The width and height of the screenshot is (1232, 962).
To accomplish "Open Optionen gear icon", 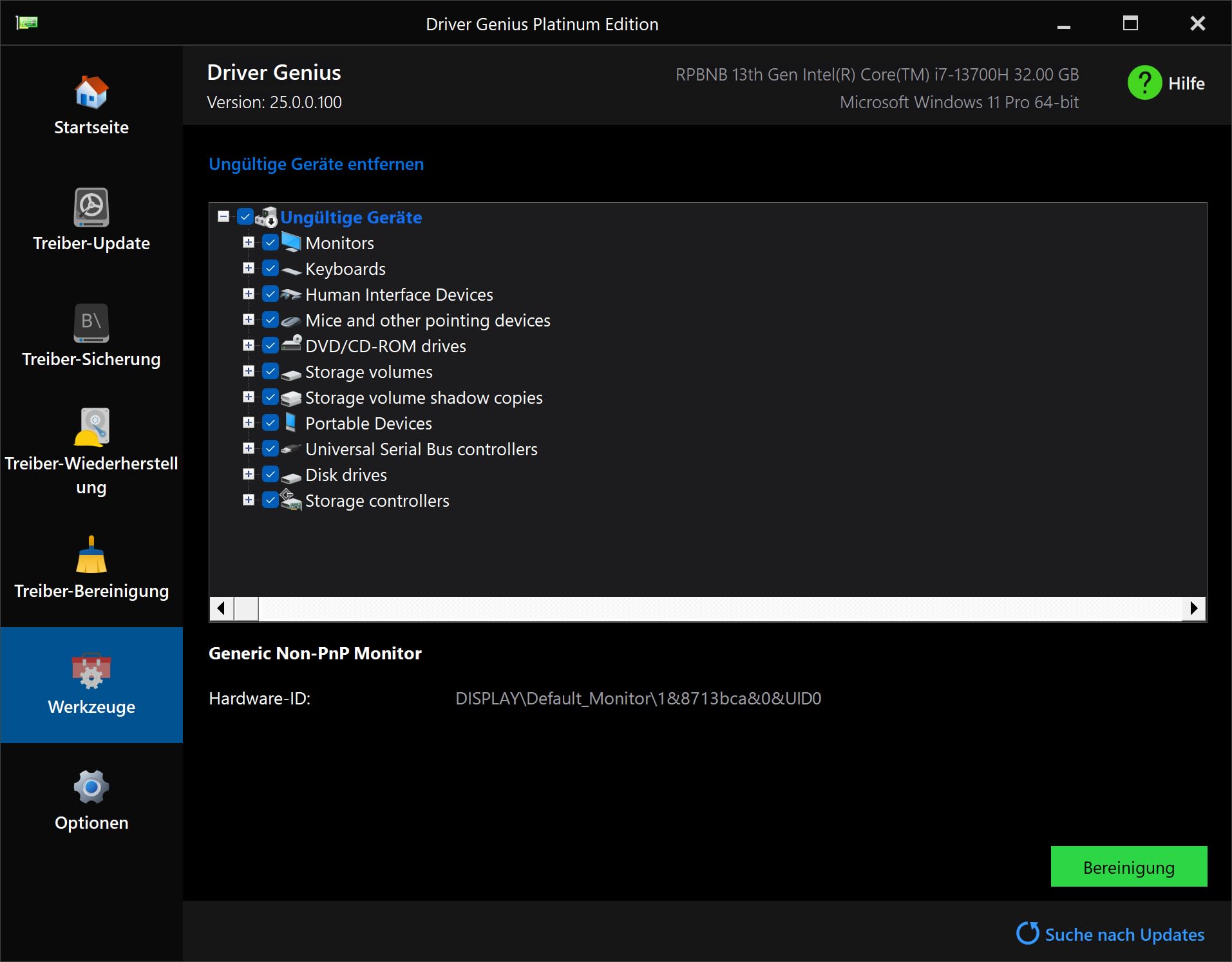I will pos(91,787).
